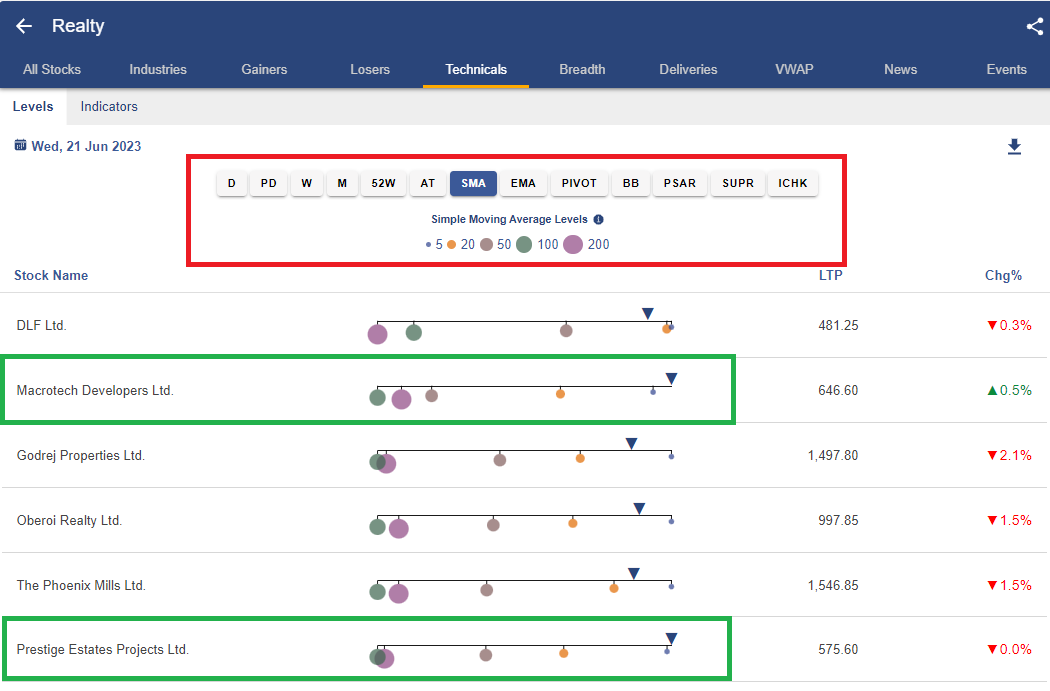Screen dimensions: 1050x691
Task: Click Phoenix Mills orange 20 SMA dot
Action: pyautogui.click(x=614, y=589)
